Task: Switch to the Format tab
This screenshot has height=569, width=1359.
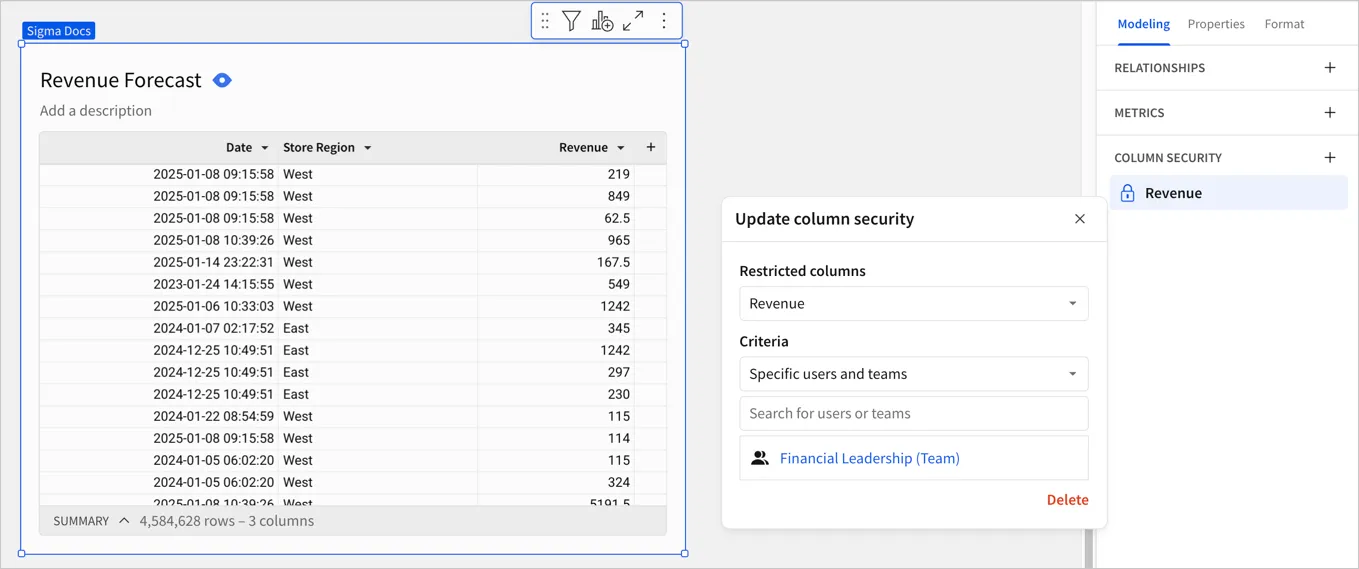Action: click(x=1284, y=24)
